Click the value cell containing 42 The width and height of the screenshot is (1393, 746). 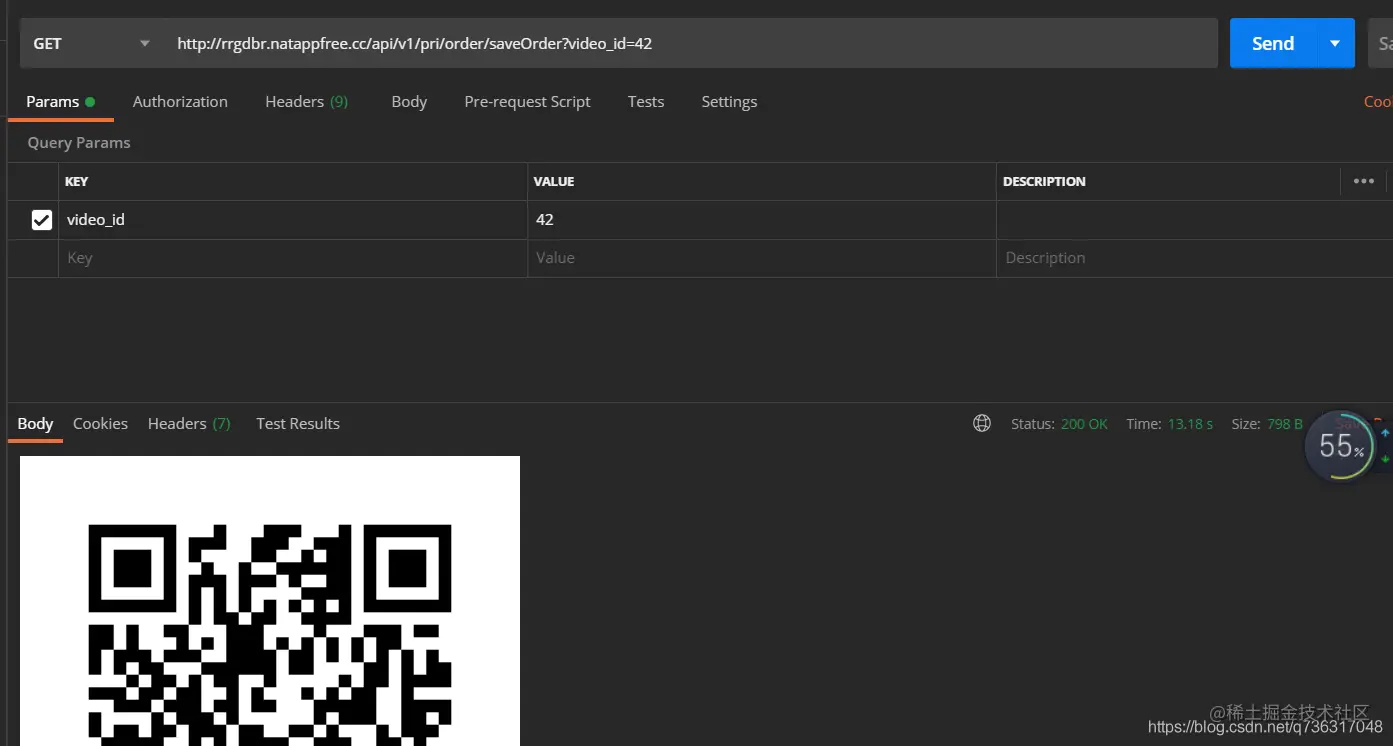(x=762, y=220)
